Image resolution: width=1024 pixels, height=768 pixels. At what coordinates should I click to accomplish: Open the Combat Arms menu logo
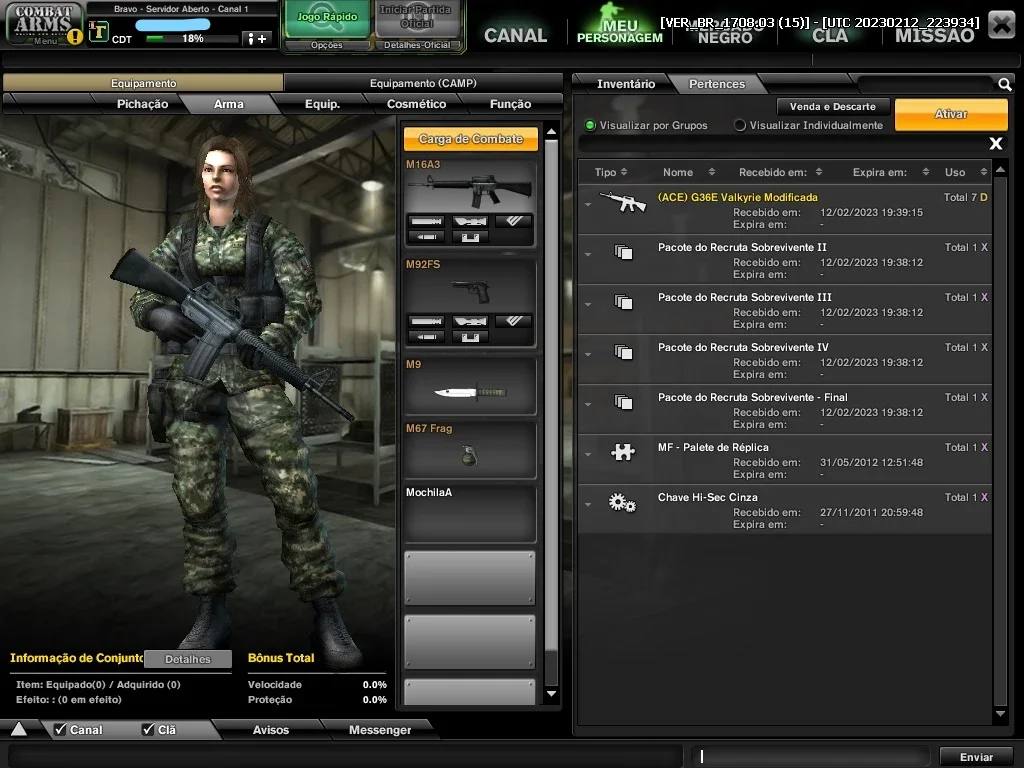pyautogui.click(x=44, y=24)
